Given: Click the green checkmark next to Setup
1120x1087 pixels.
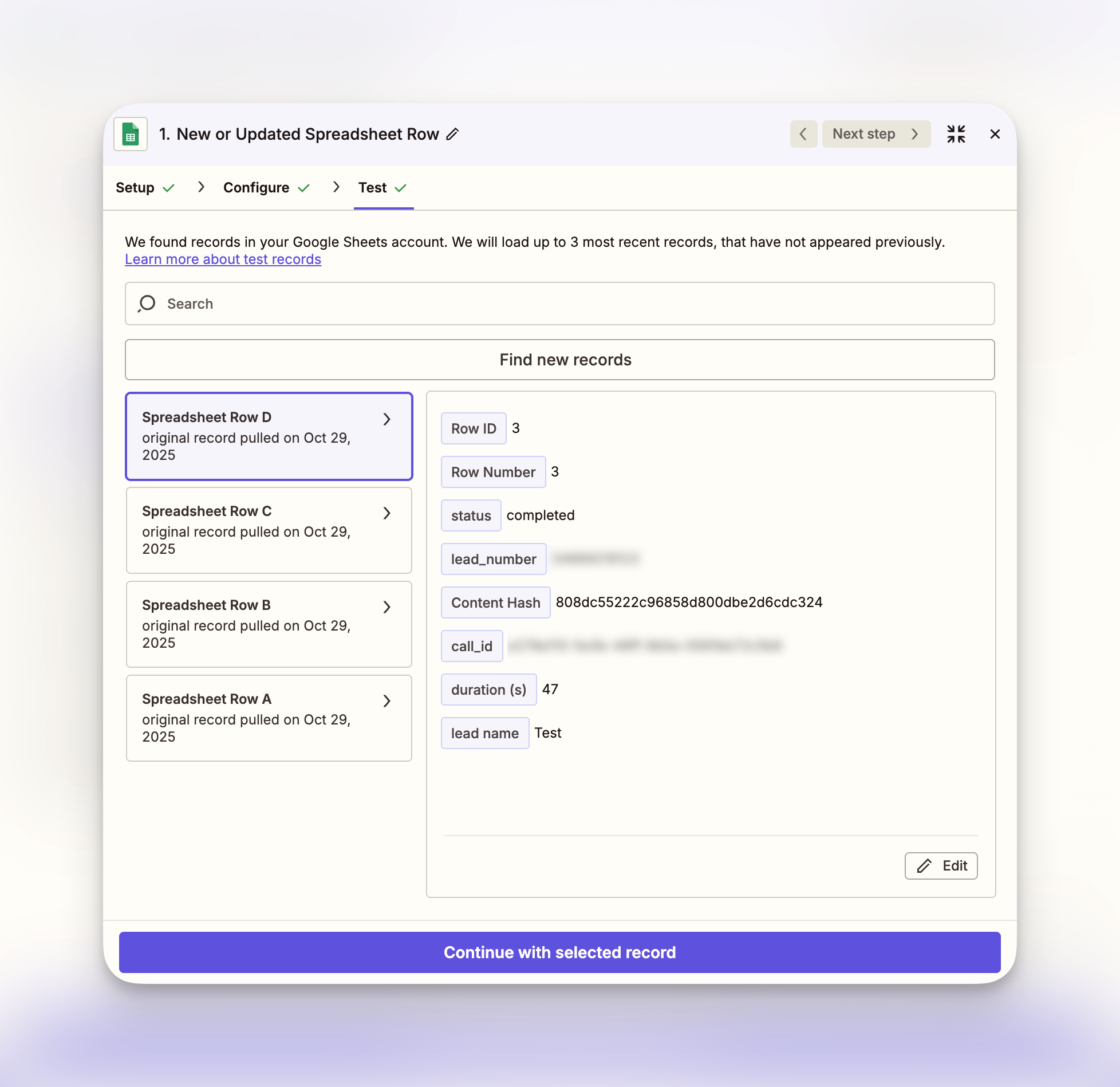Looking at the screenshot, I should pyautogui.click(x=168, y=188).
